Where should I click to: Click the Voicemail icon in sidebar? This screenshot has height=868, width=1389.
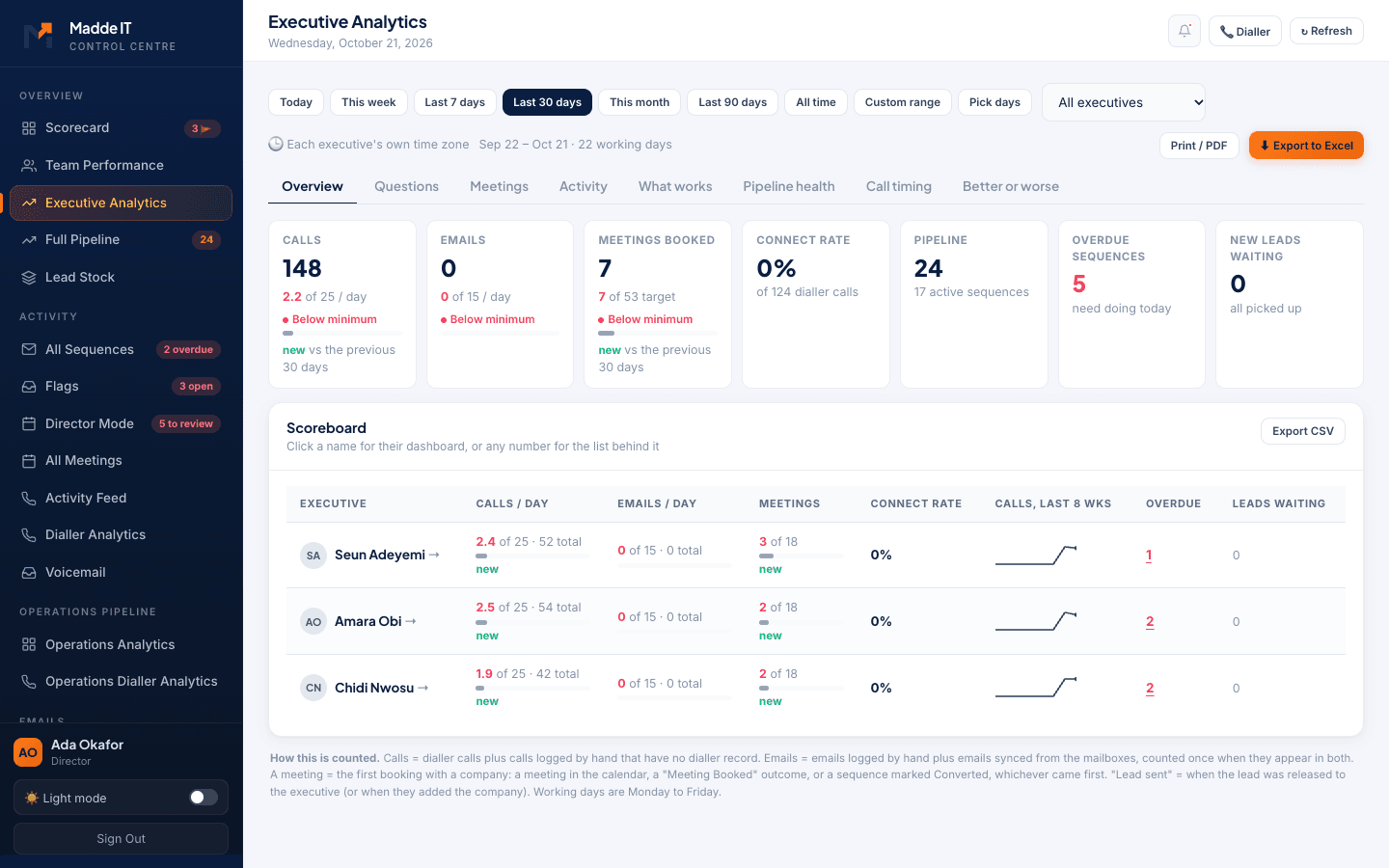point(29,573)
